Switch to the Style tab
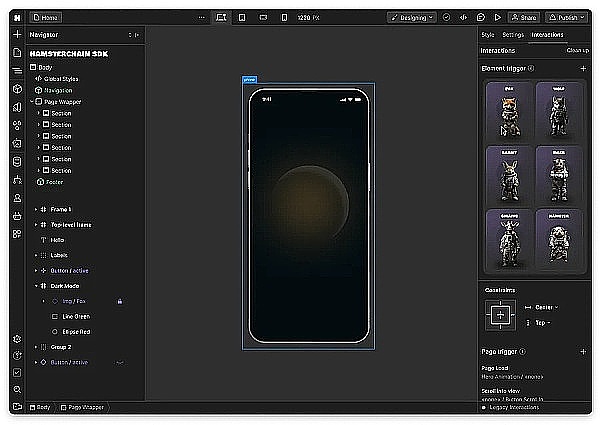Image resolution: width=600 pixels, height=425 pixels. coord(487,35)
